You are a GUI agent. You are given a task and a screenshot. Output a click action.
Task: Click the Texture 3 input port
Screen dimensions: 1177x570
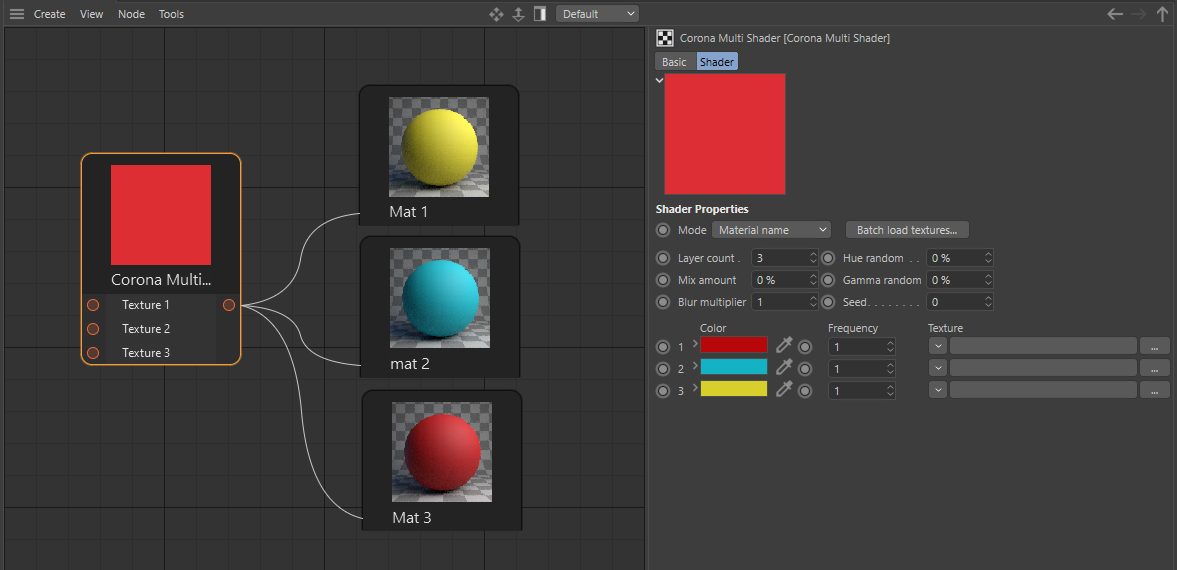(x=93, y=353)
